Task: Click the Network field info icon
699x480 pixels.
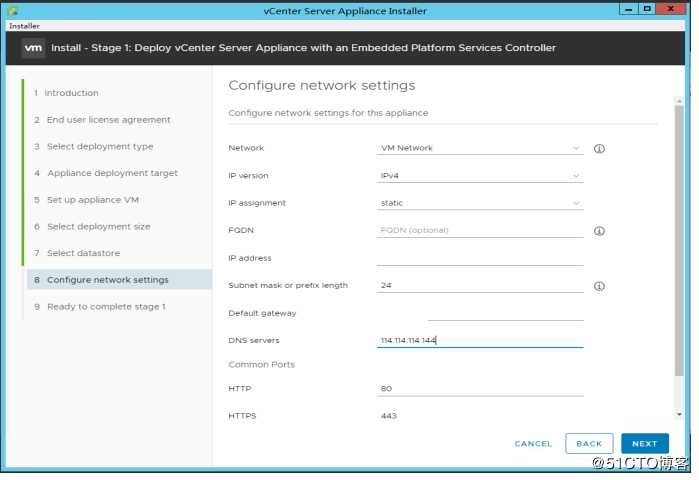Action: pyautogui.click(x=599, y=149)
